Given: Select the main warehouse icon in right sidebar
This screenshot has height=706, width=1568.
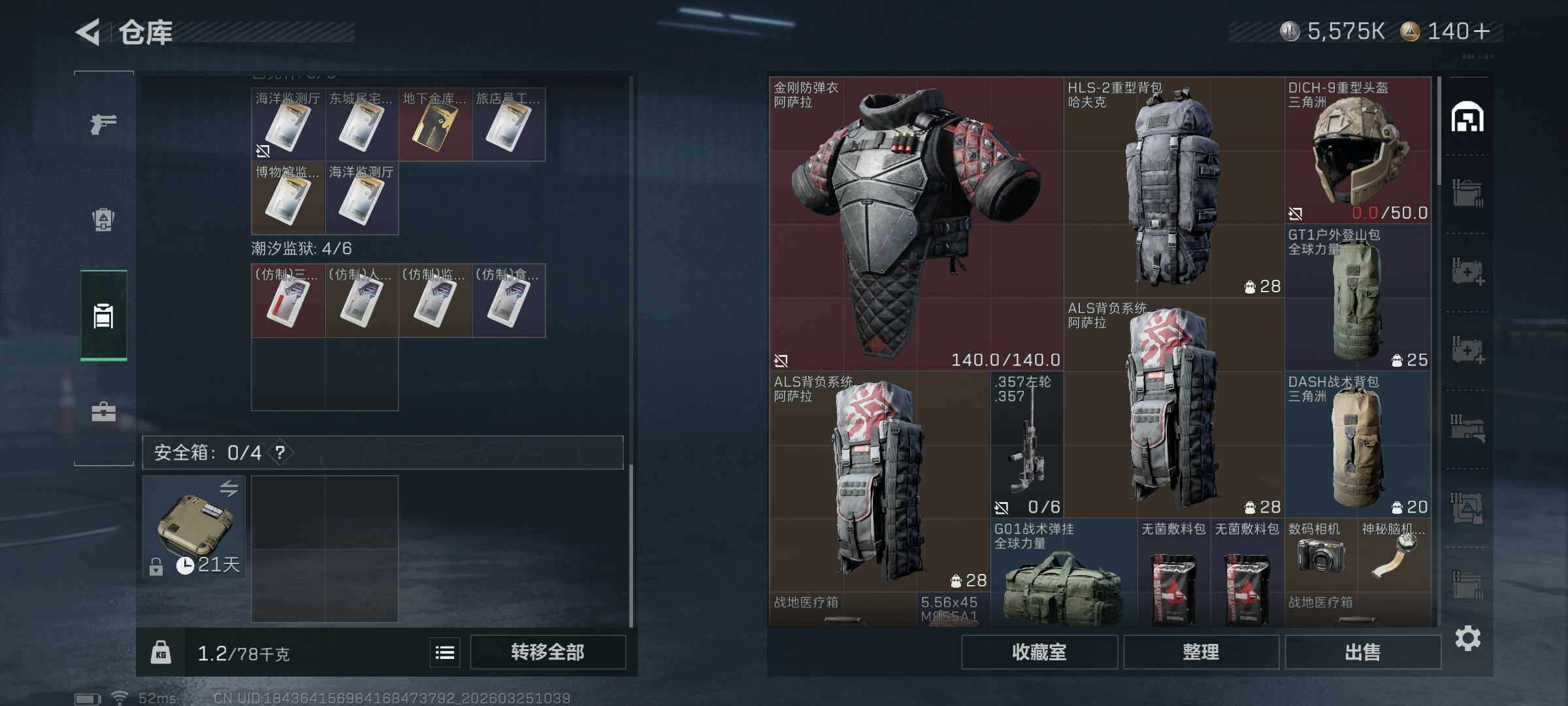Looking at the screenshot, I should [1467, 117].
